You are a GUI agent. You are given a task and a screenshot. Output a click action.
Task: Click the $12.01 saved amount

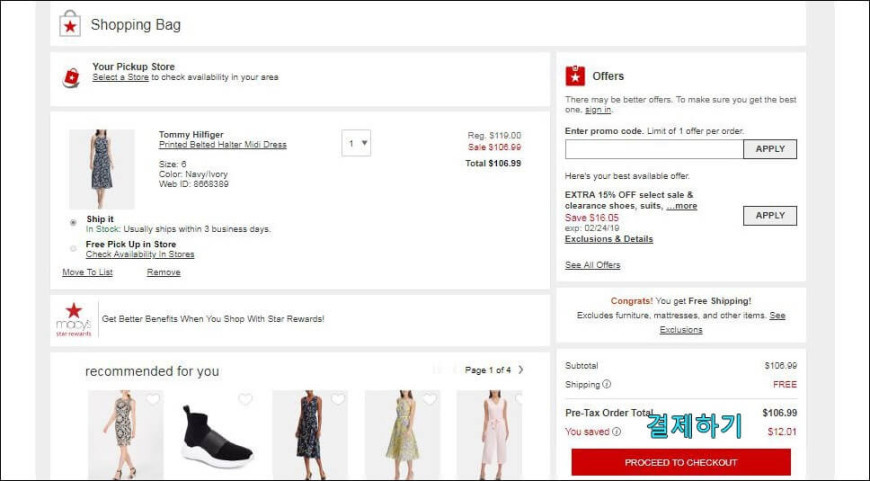pos(782,432)
